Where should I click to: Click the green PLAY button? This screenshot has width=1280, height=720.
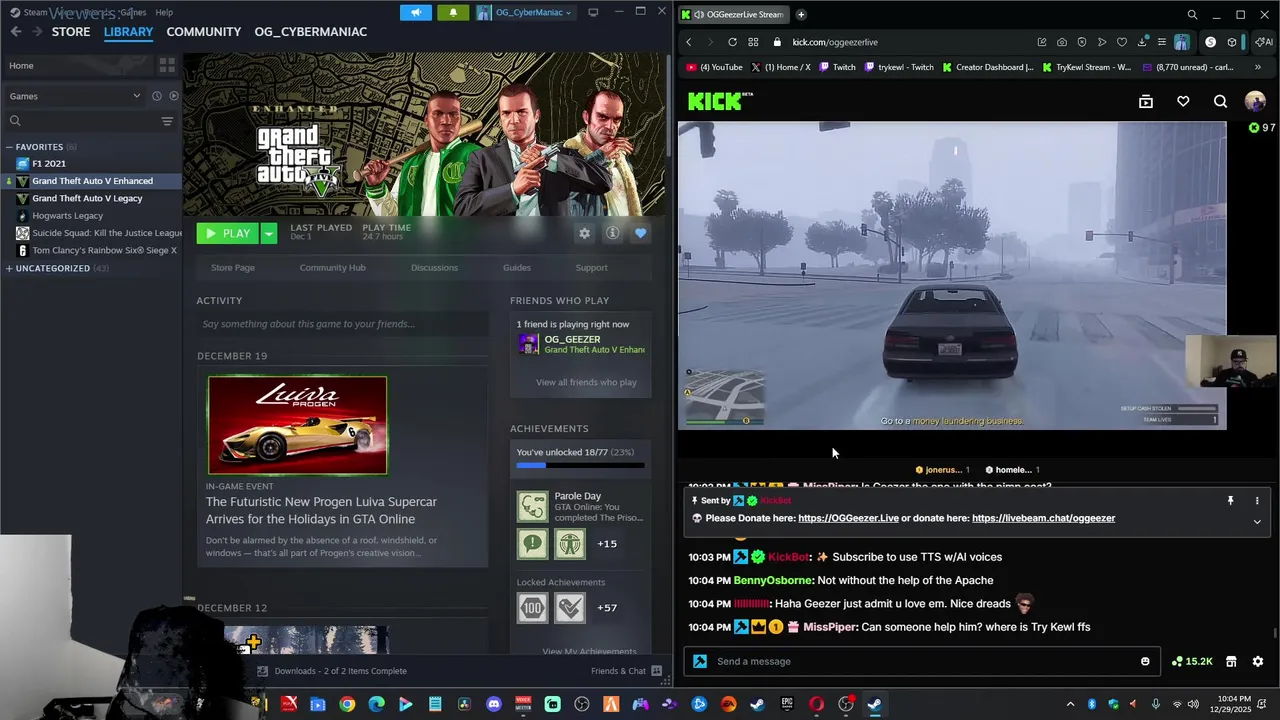227,233
